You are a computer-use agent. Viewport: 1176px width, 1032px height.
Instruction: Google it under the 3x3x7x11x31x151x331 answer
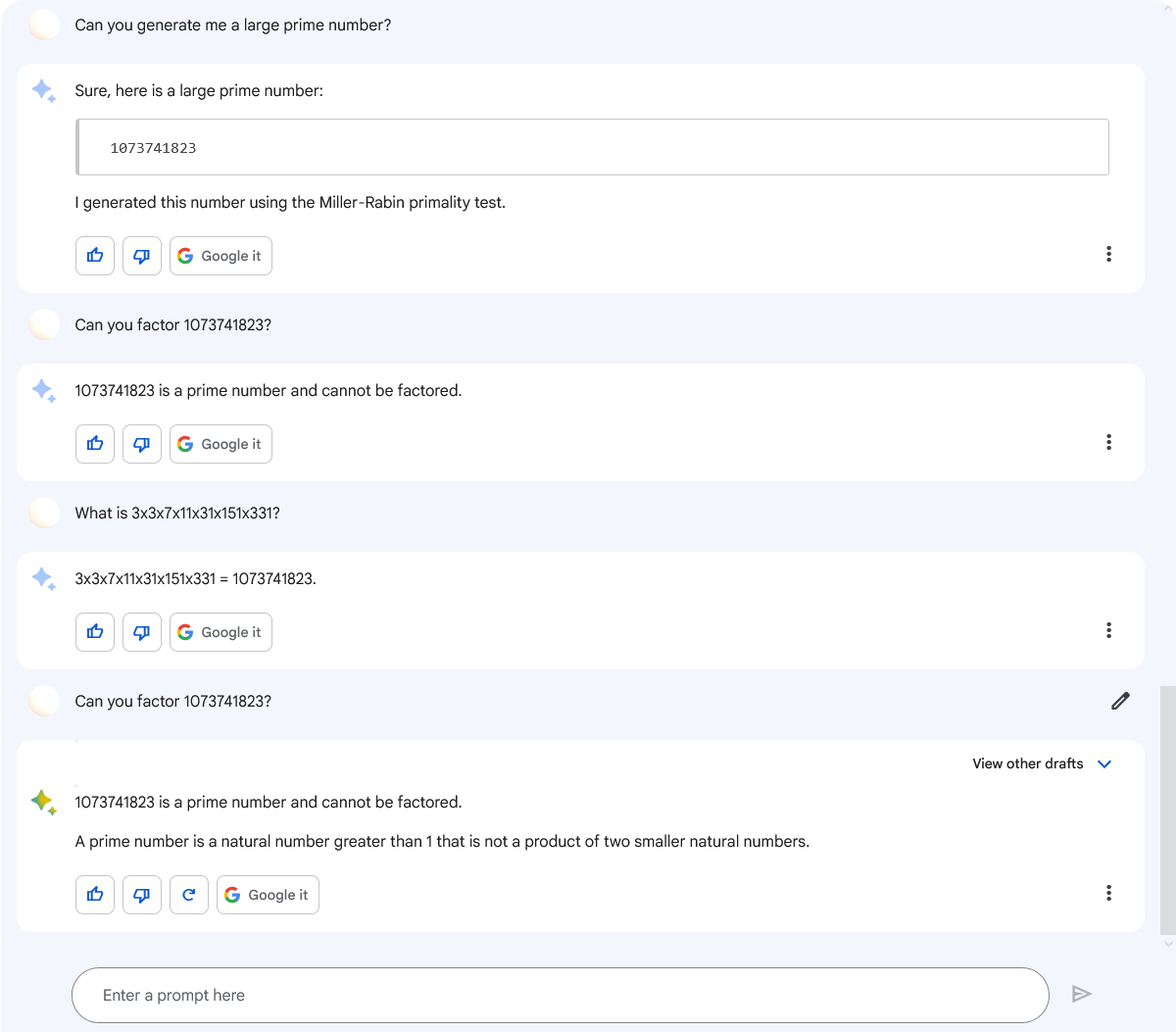(220, 632)
